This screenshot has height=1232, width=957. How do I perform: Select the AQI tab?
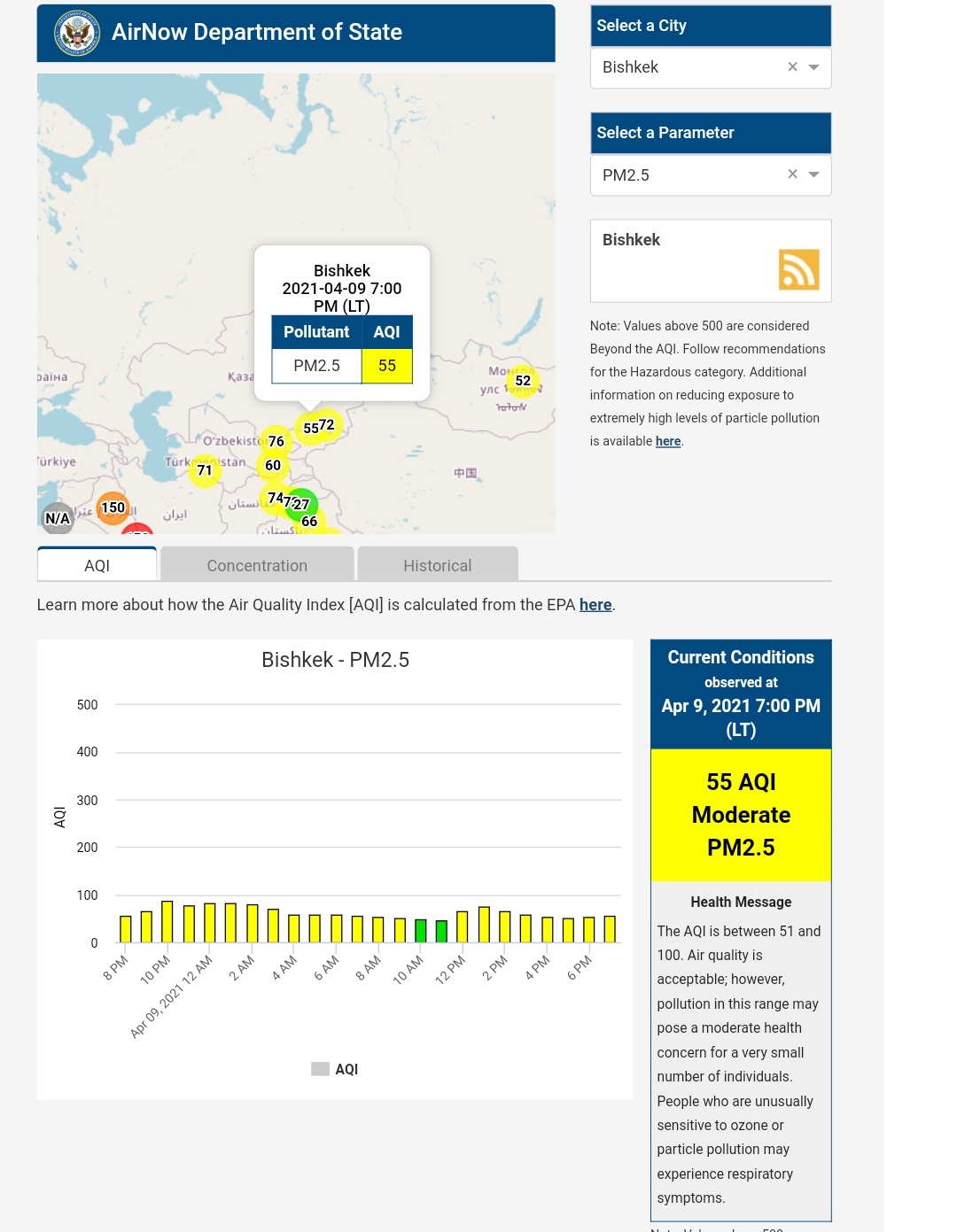coord(97,565)
